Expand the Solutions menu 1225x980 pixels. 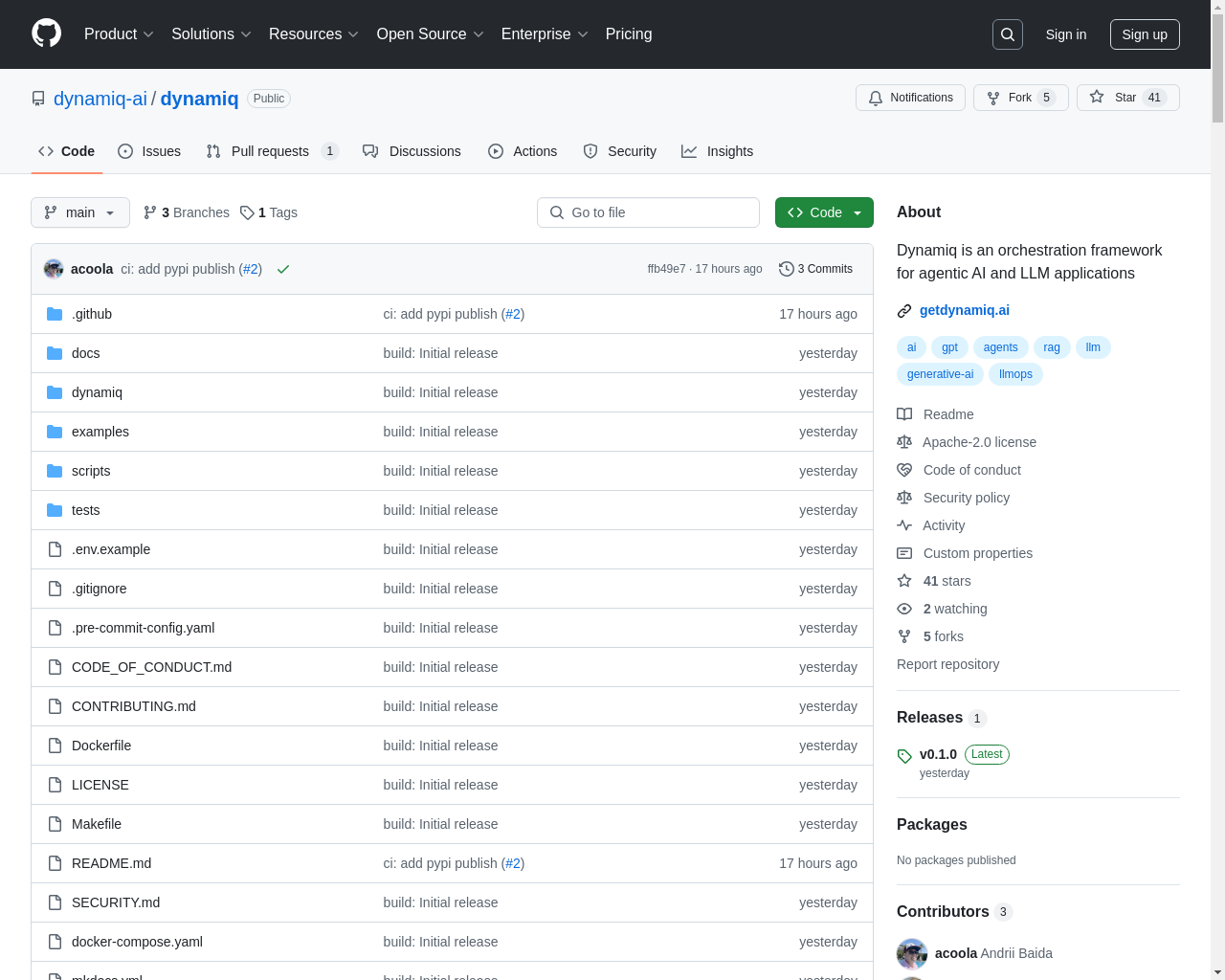pyautogui.click(x=212, y=34)
